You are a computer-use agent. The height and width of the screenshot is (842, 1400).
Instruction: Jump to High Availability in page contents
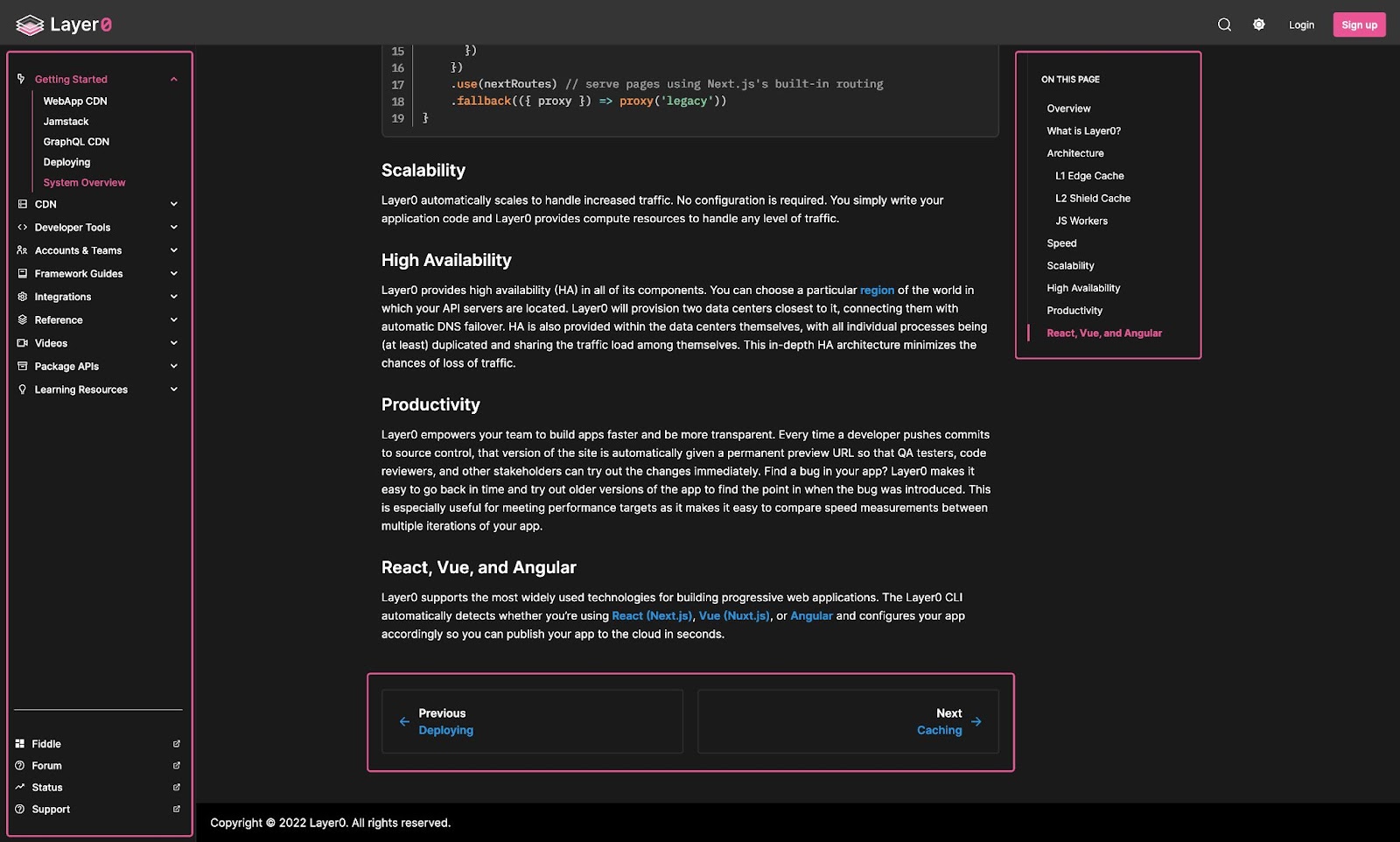pos(1083,288)
